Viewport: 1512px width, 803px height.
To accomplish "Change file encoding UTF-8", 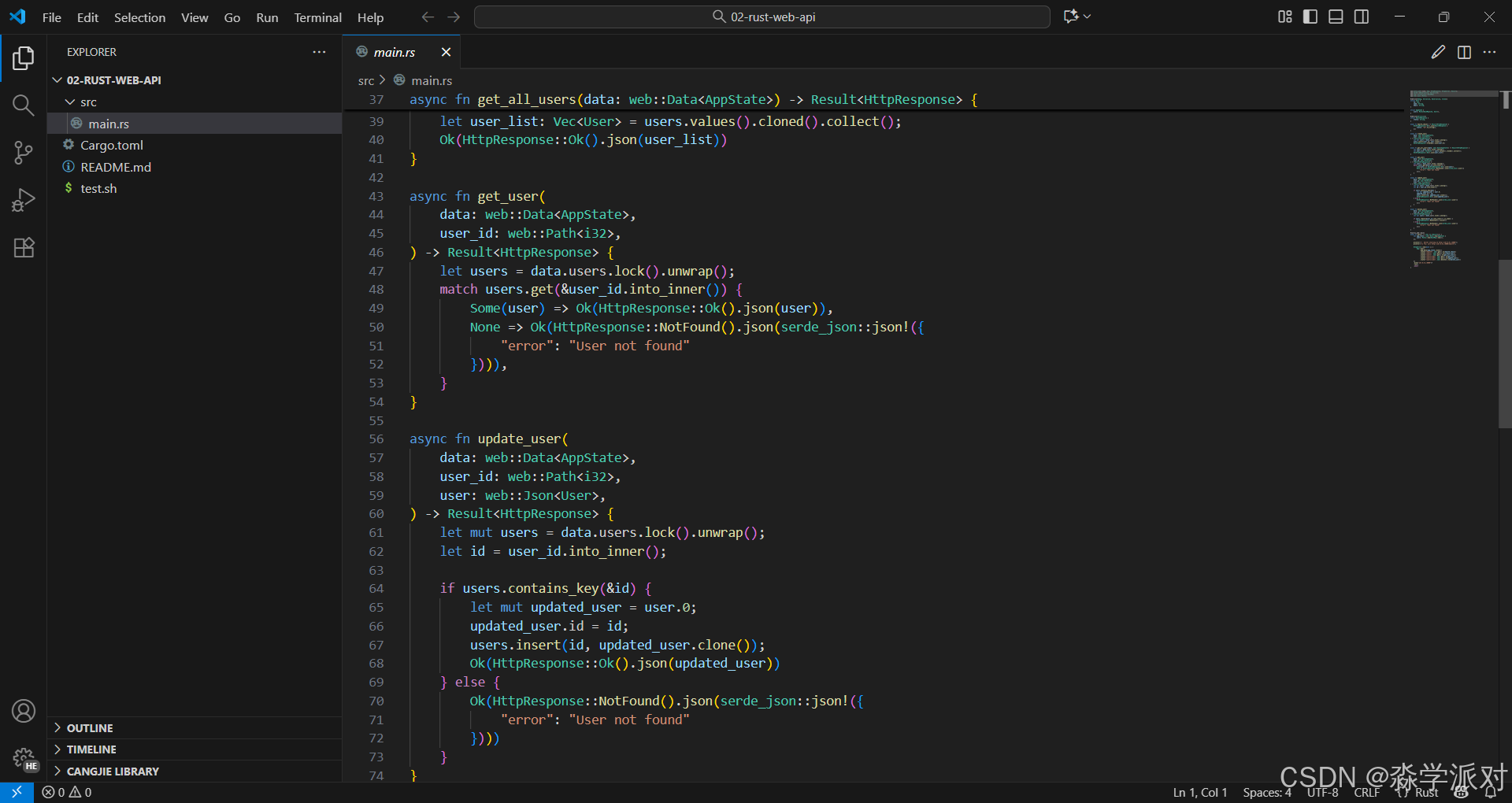I will pyautogui.click(x=1322, y=793).
